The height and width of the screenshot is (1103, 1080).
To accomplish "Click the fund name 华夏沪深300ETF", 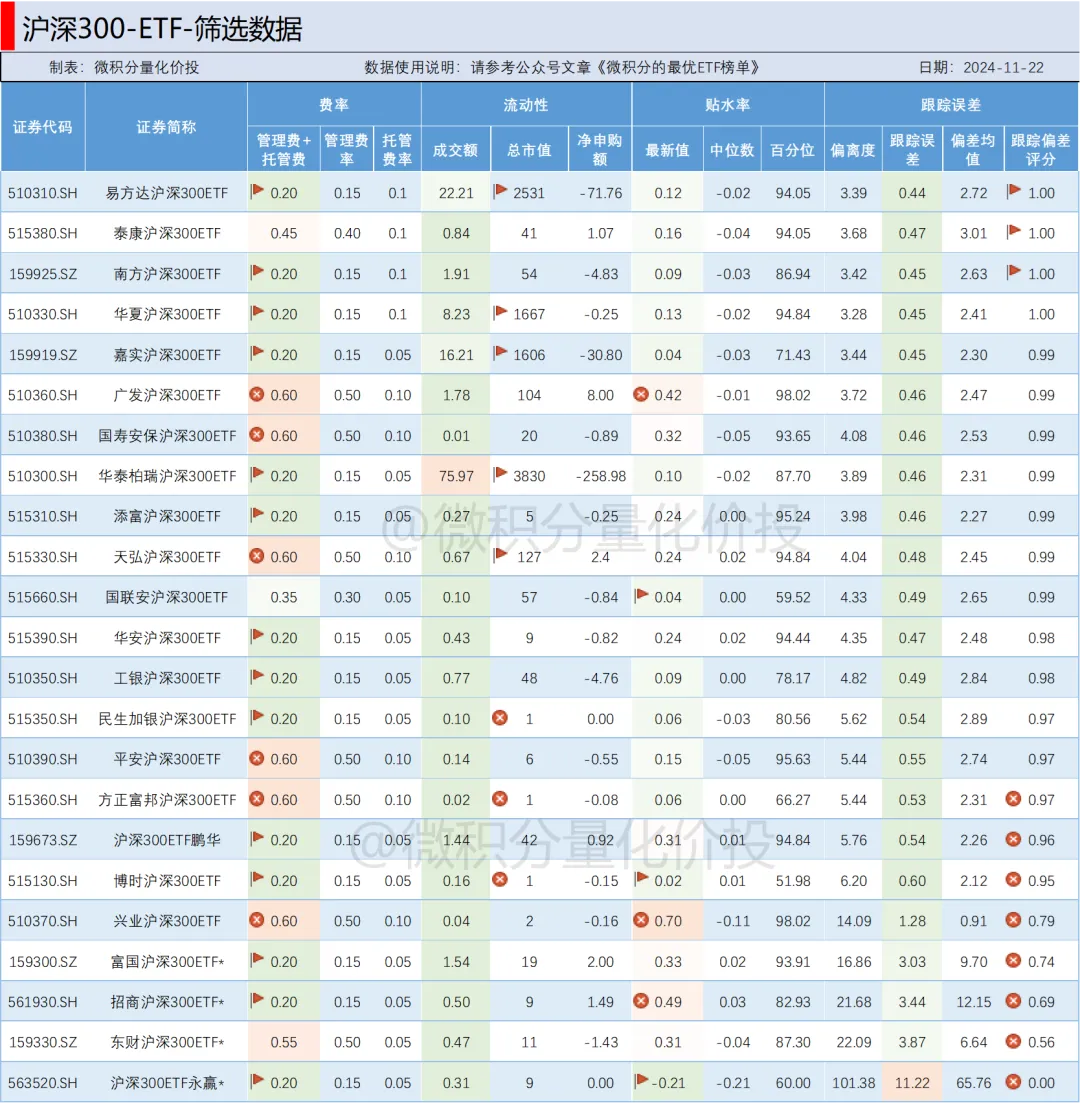I will pos(167,314).
